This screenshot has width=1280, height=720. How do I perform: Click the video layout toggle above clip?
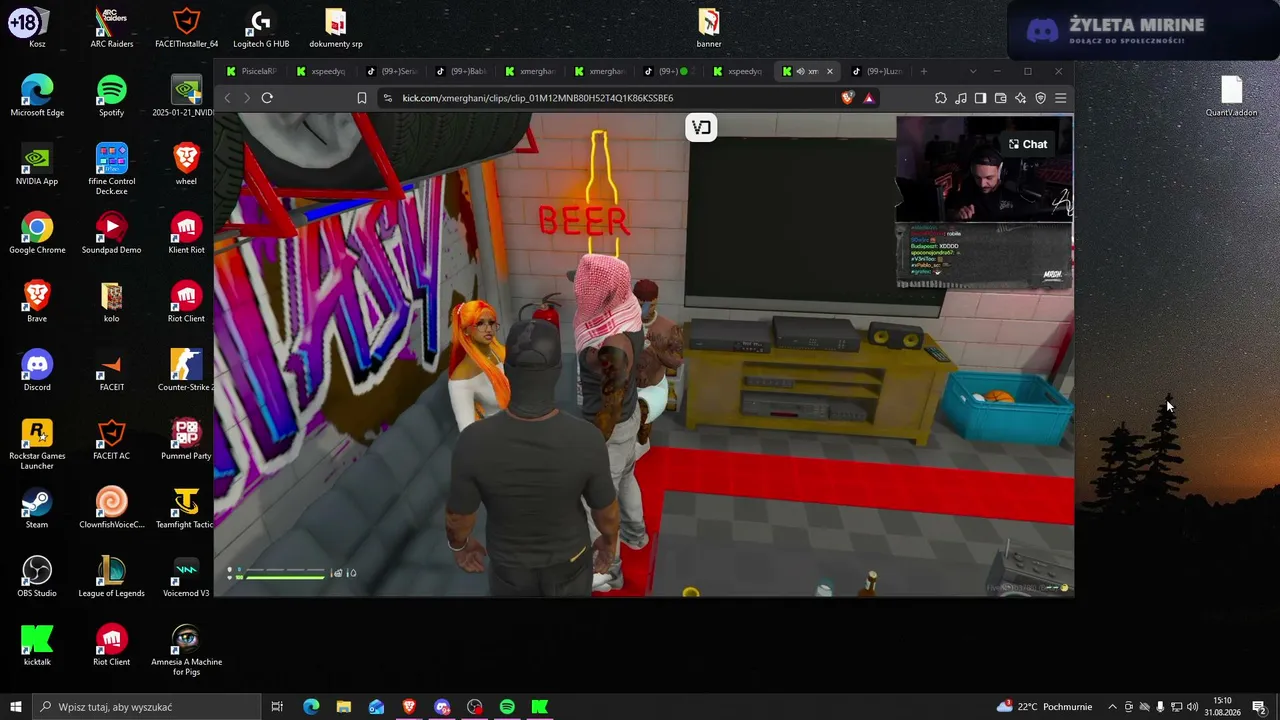[x=701, y=127]
